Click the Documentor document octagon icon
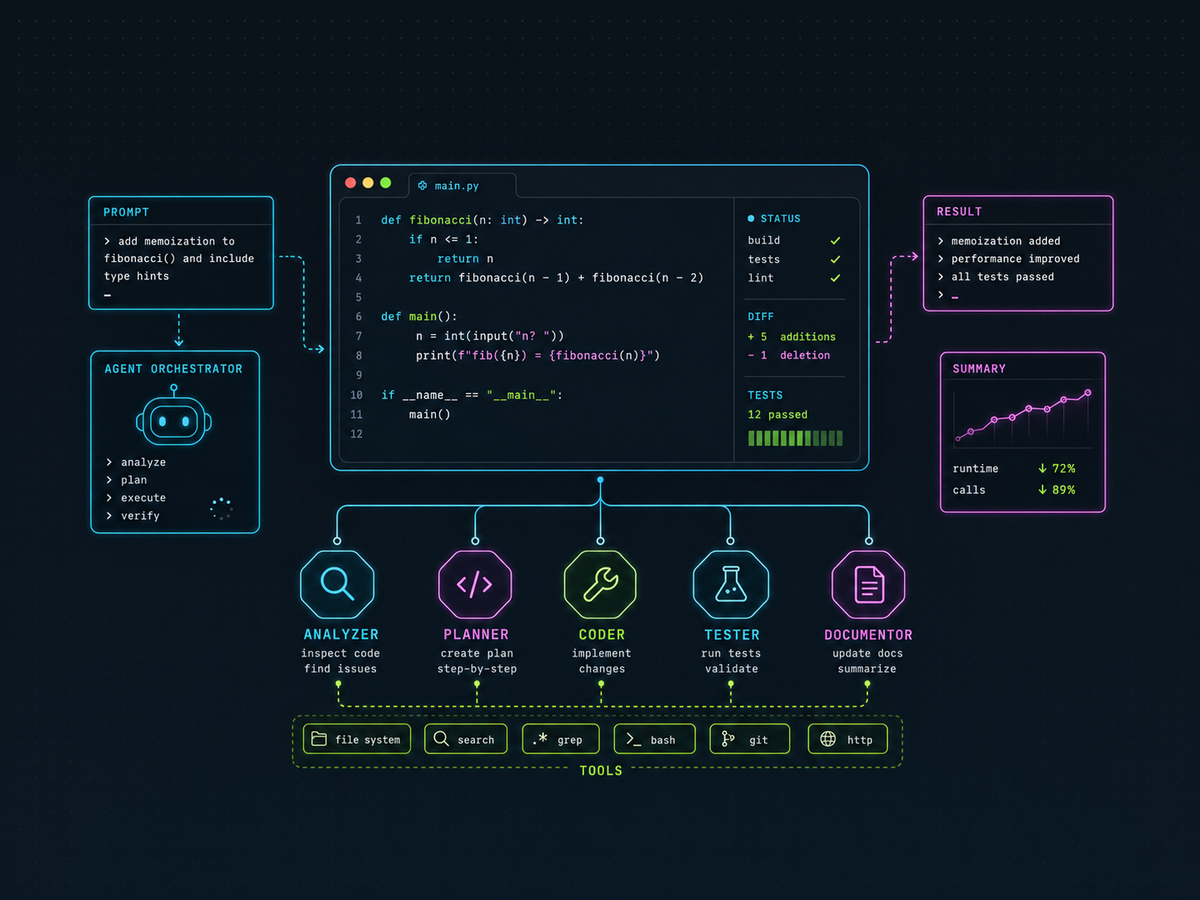Viewport: 1200px width, 900px height. (868, 584)
